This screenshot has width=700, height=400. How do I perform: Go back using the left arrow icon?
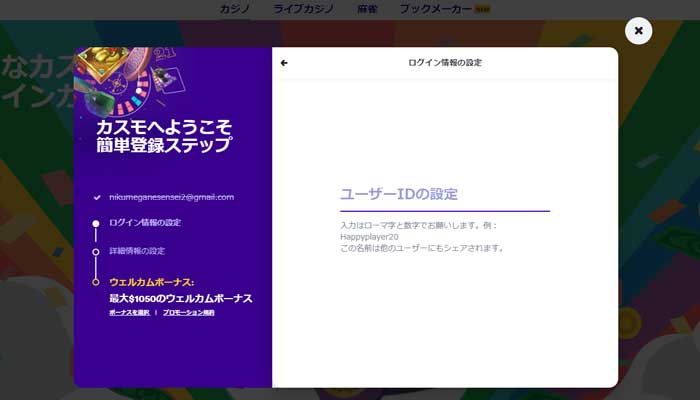tap(284, 63)
